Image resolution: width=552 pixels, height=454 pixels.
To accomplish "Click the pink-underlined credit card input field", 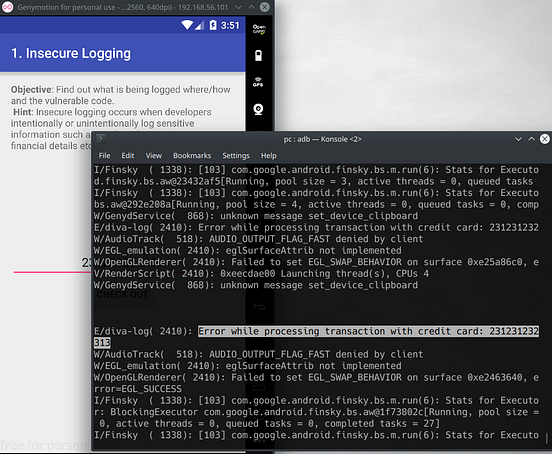I will click(x=52, y=264).
